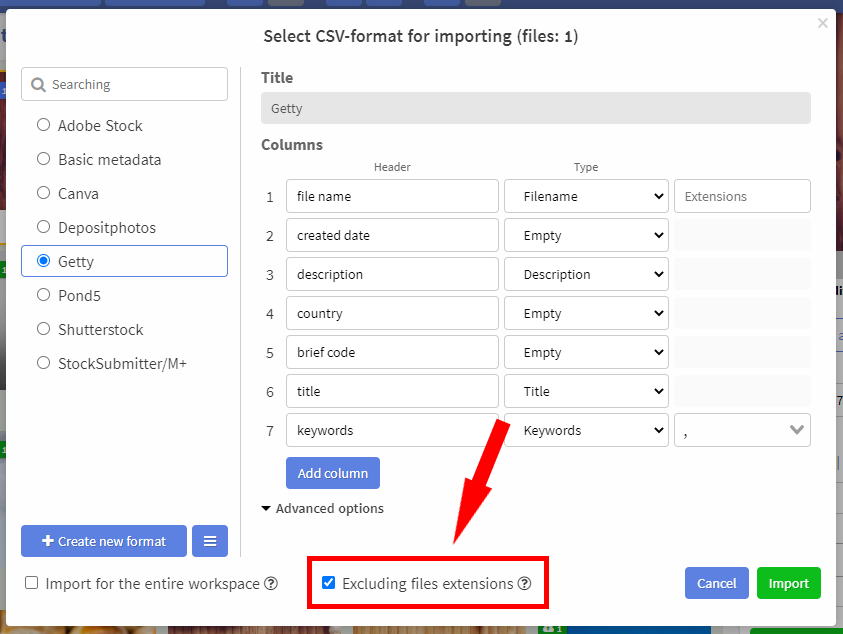The width and height of the screenshot is (843, 634).
Task: Focus the Searching input field
Action: [125, 84]
